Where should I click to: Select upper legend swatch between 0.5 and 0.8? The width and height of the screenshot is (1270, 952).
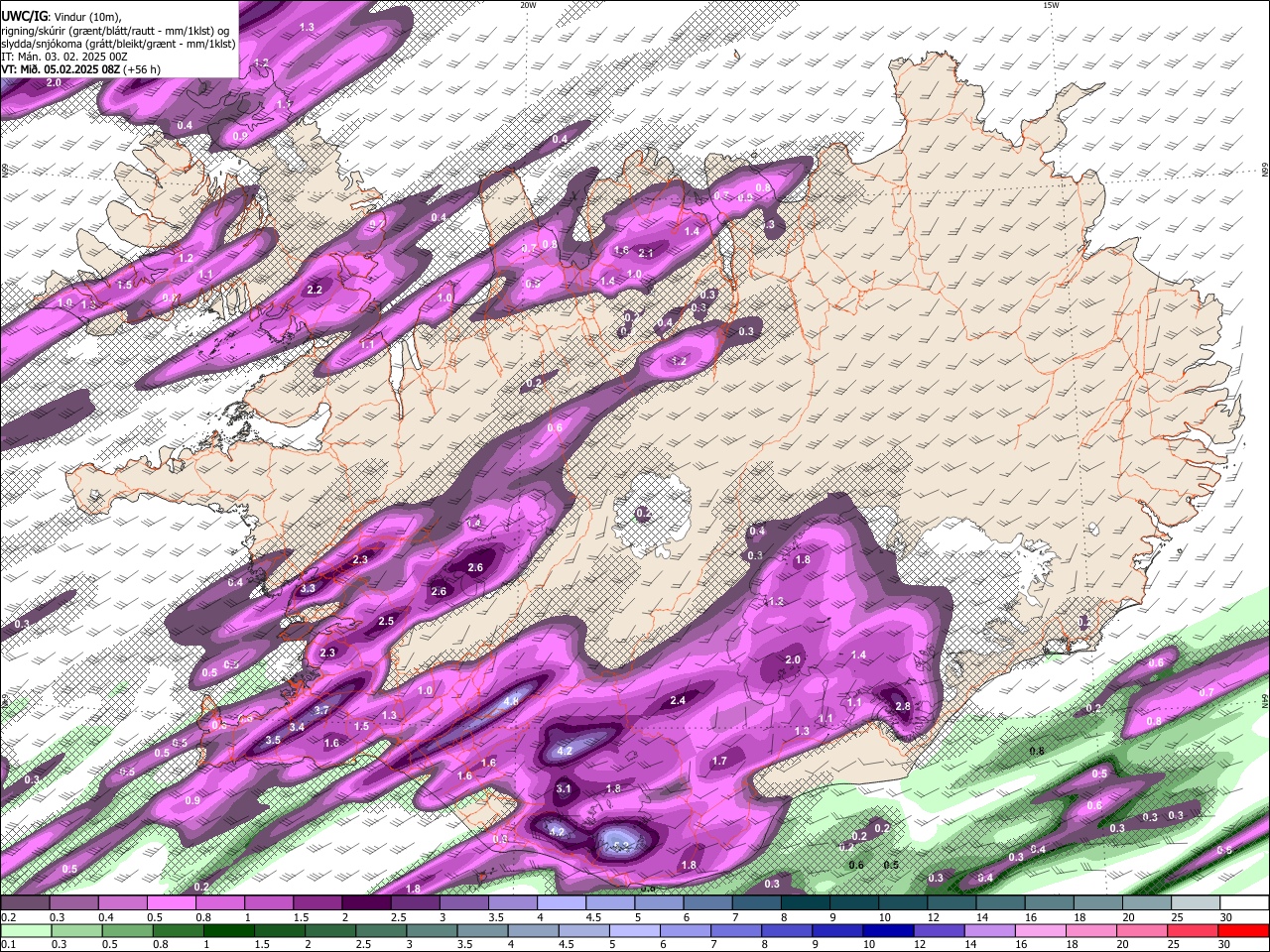point(171,903)
